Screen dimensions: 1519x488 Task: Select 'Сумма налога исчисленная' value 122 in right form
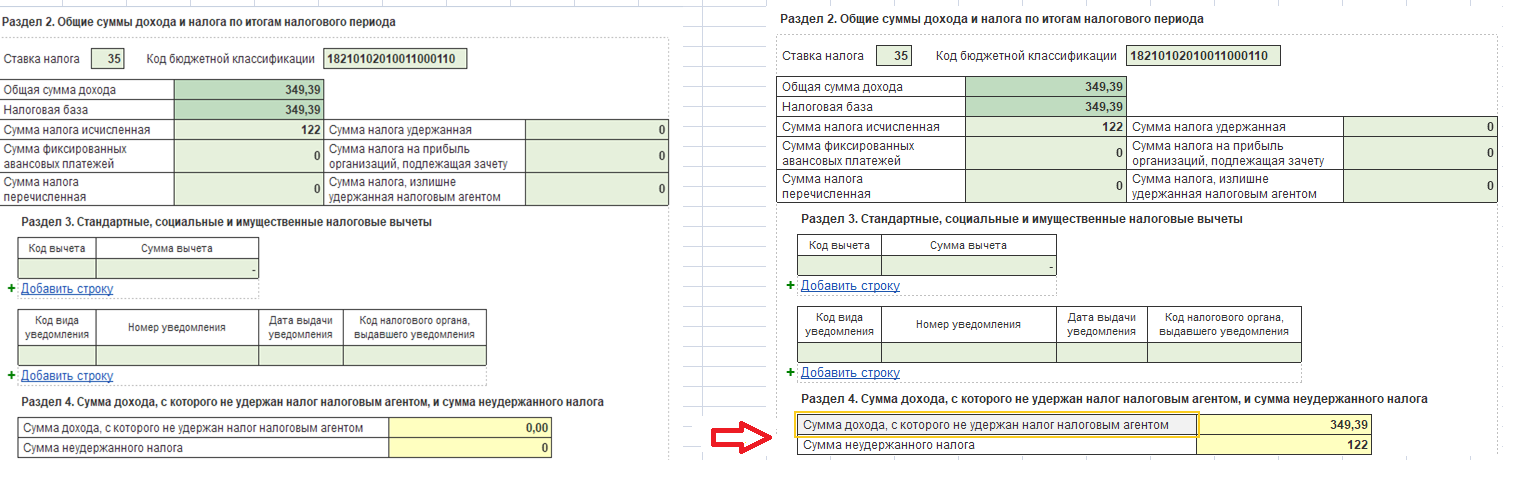click(x=1046, y=127)
